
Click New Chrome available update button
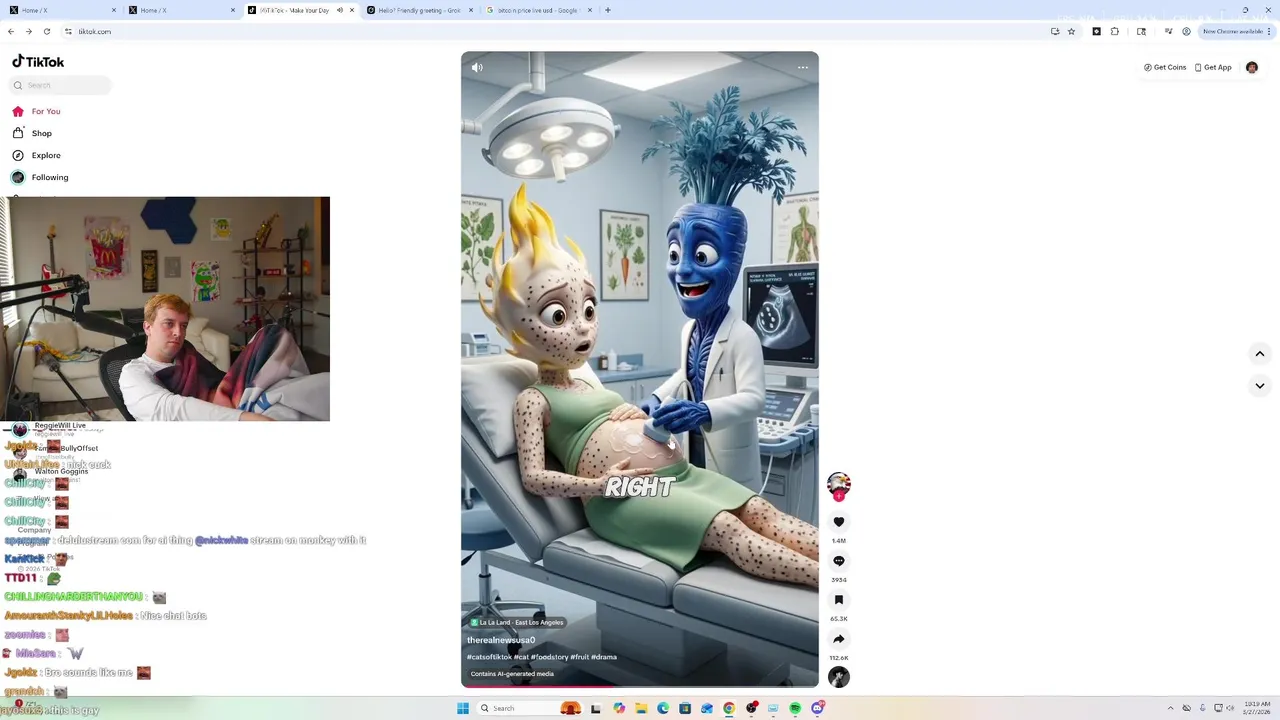[x=1237, y=31]
